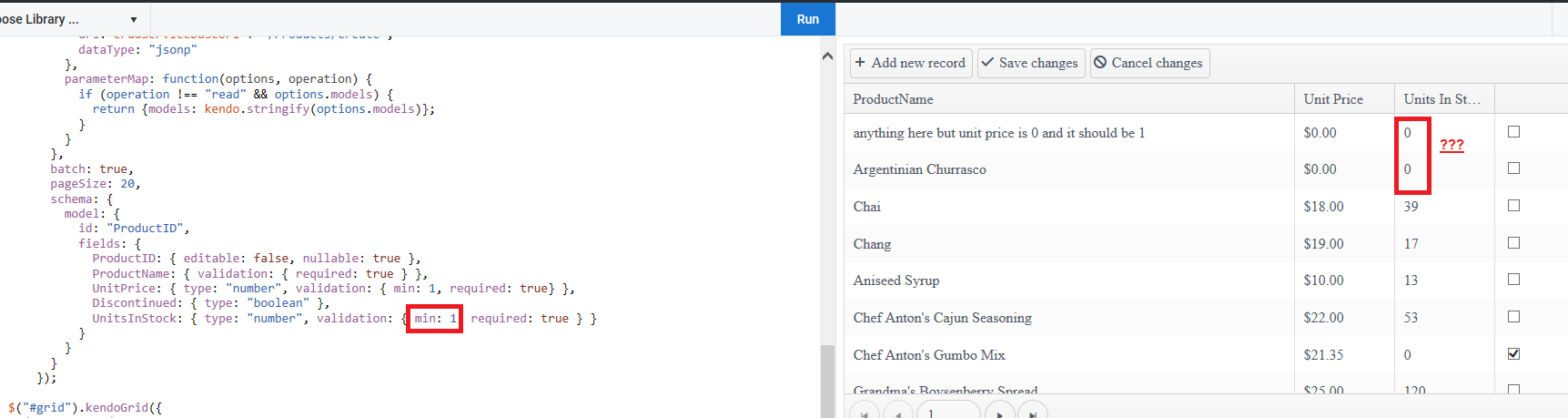The image size is (1568, 418).
Task: Go to previous grid page
Action: (898, 413)
